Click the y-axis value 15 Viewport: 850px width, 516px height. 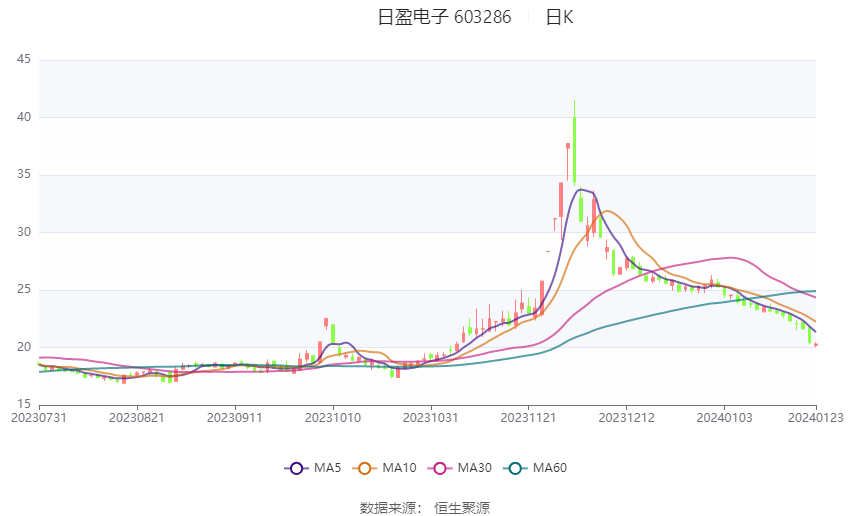coord(24,404)
